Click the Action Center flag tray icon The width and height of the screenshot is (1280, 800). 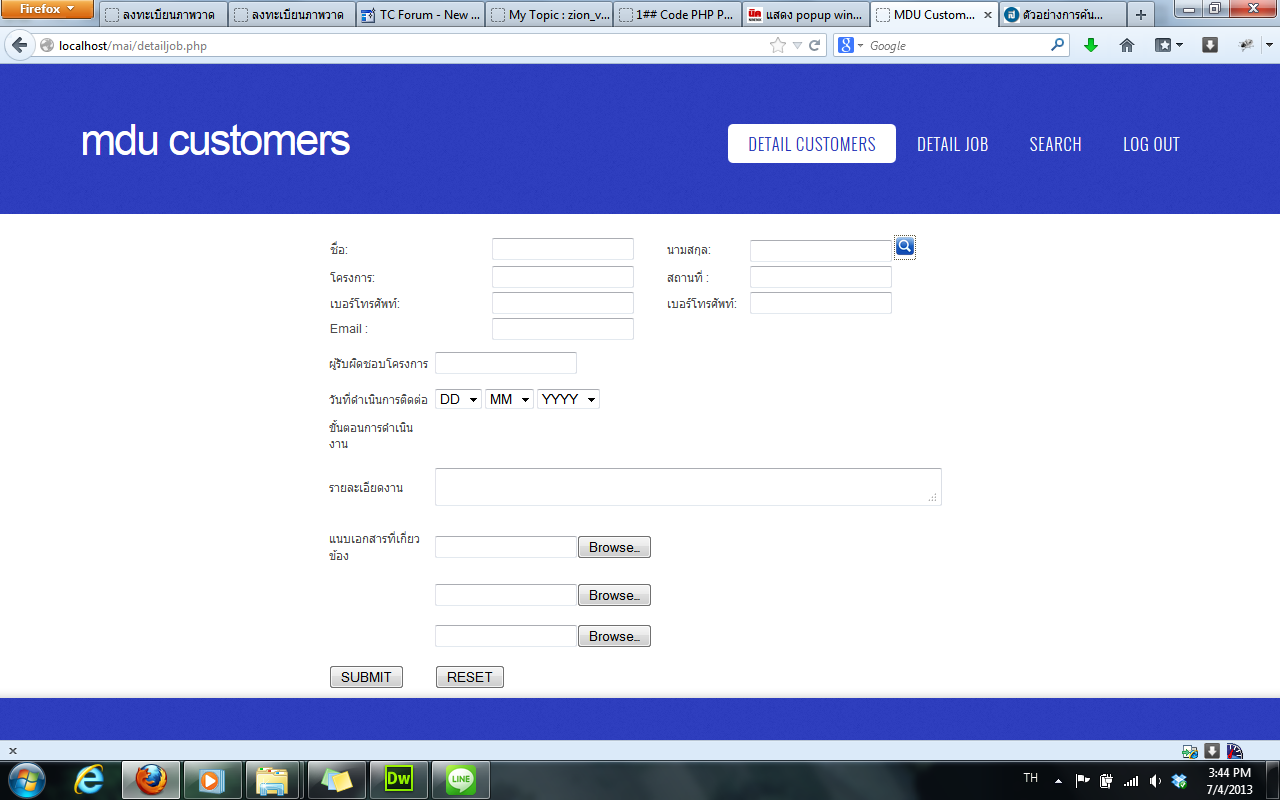pos(1083,781)
